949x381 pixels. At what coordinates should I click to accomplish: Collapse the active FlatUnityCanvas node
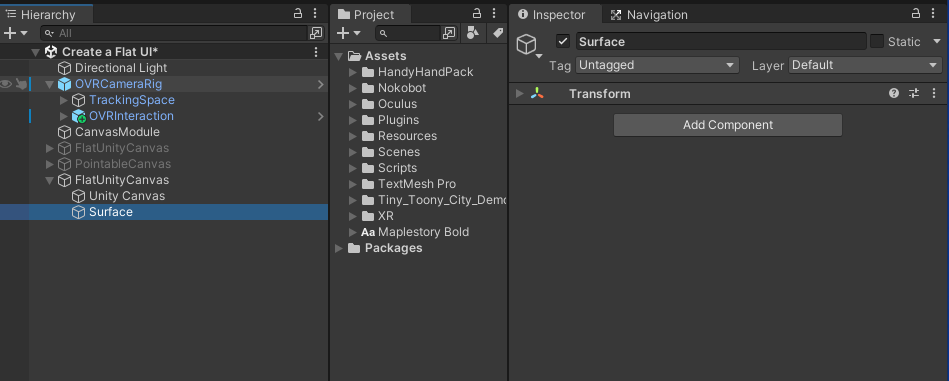(50, 180)
